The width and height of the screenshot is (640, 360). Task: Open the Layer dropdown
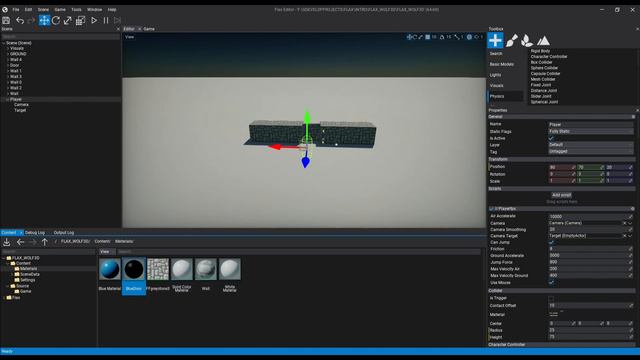click(591, 145)
